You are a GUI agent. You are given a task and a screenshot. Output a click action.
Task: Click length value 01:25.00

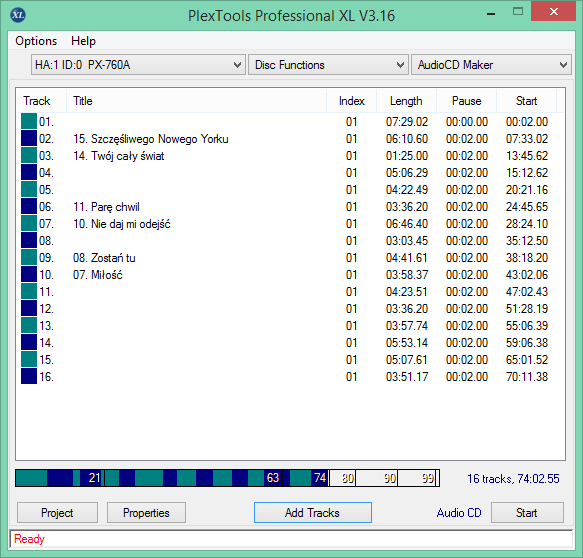(x=407, y=156)
